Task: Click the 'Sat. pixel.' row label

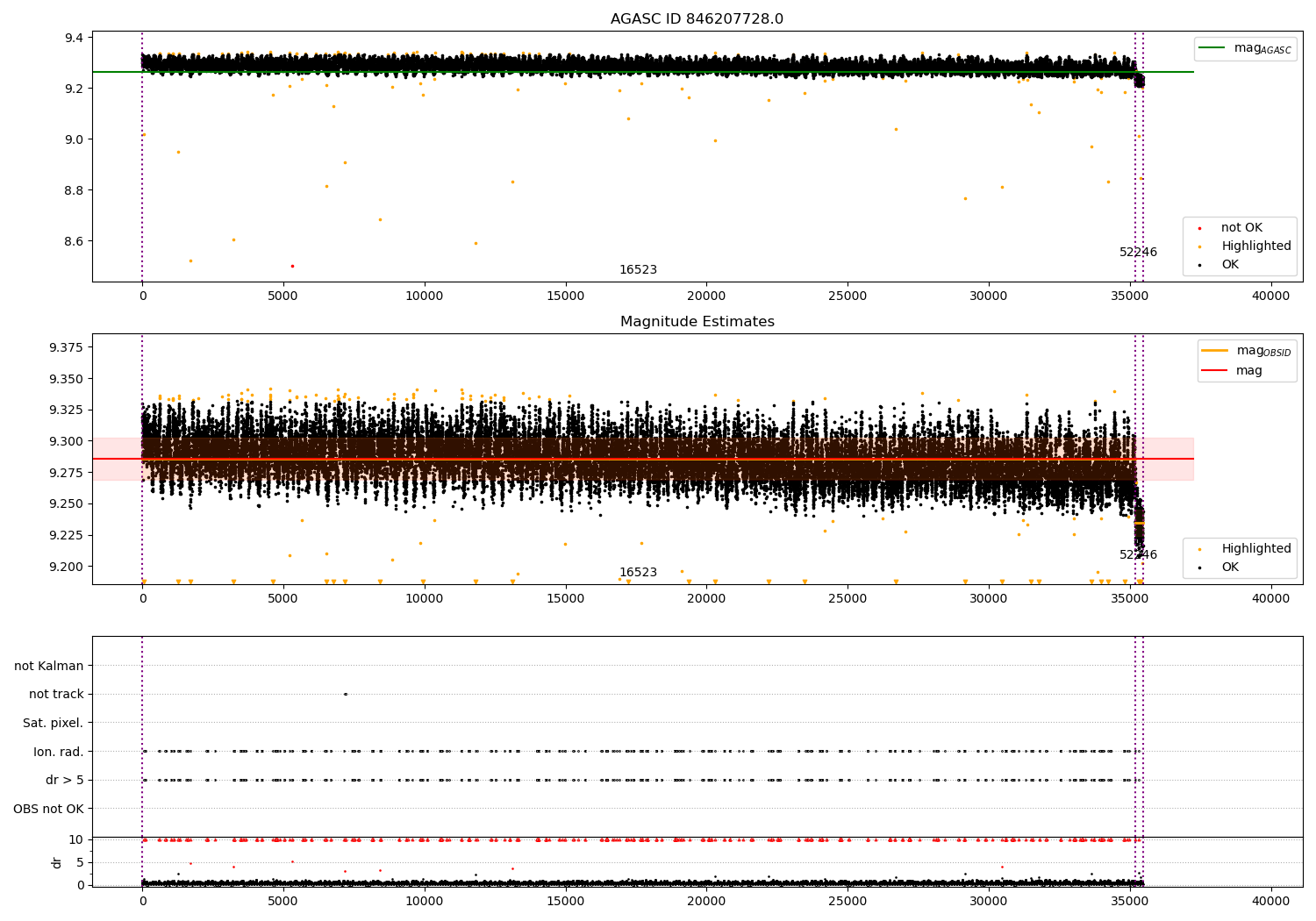Action: [x=53, y=723]
